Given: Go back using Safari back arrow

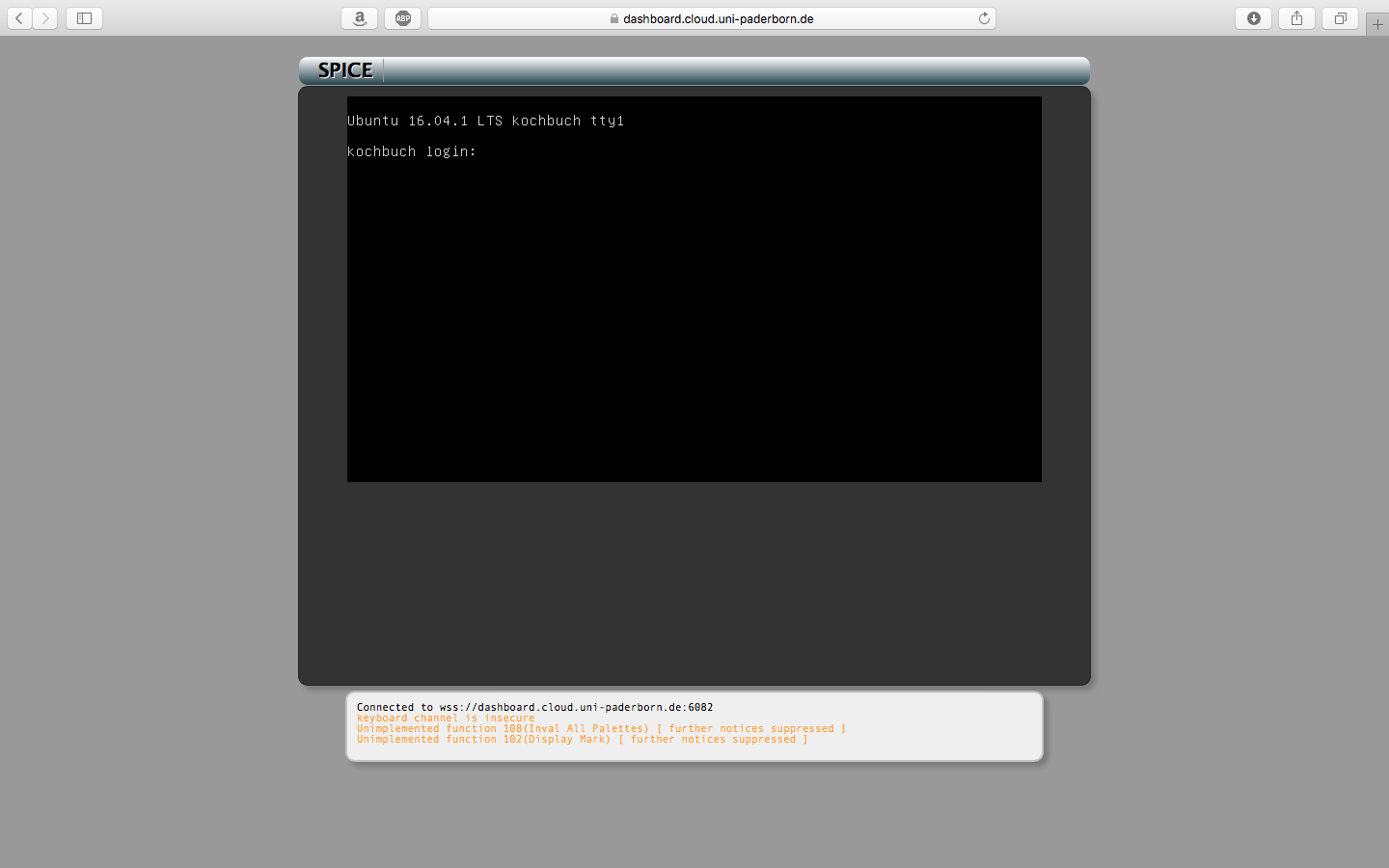Looking at the screenshot, I should [x=19, y=18].
